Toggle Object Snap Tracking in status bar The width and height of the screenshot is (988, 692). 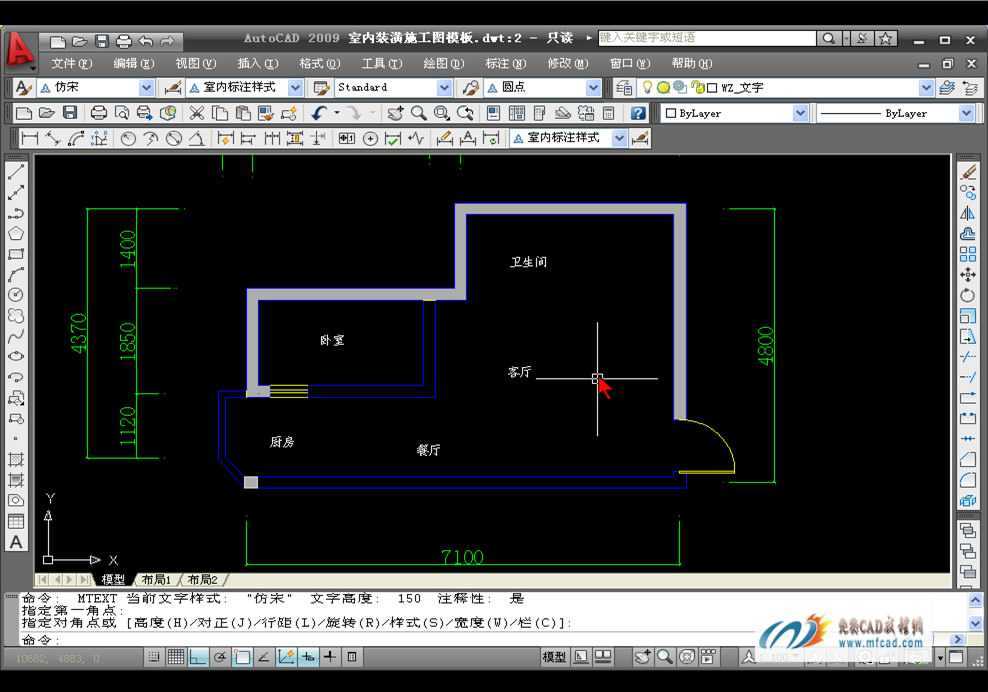click(264, 657)
